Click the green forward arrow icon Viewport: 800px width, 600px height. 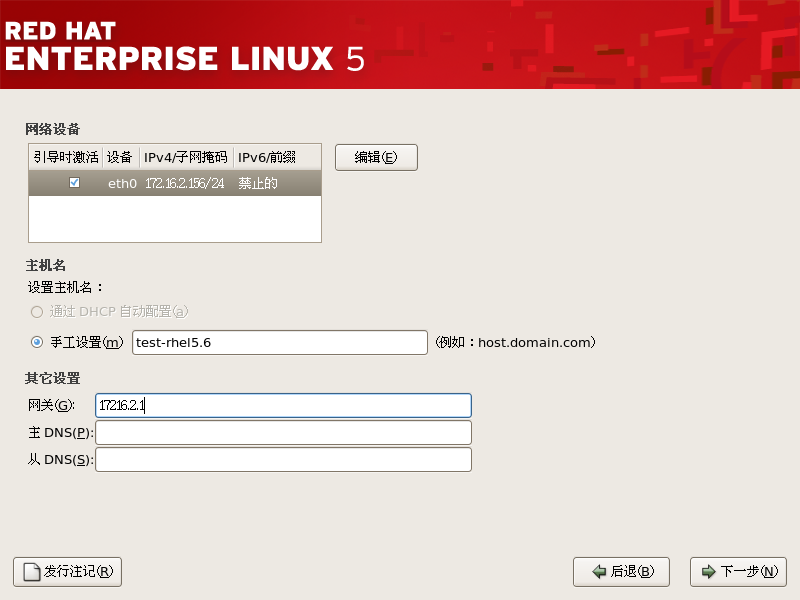pyautogui.click(x=709, y=571)
